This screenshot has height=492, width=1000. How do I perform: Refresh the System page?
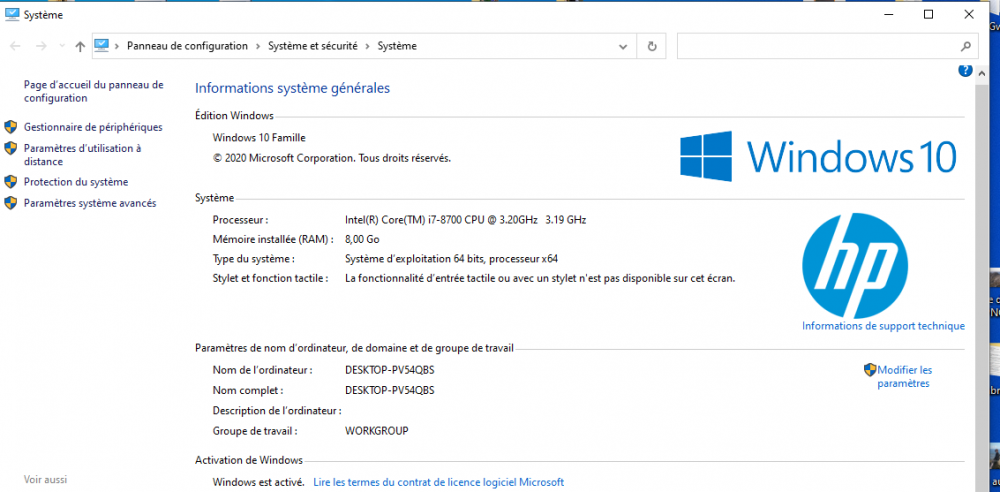coord(652,46)
